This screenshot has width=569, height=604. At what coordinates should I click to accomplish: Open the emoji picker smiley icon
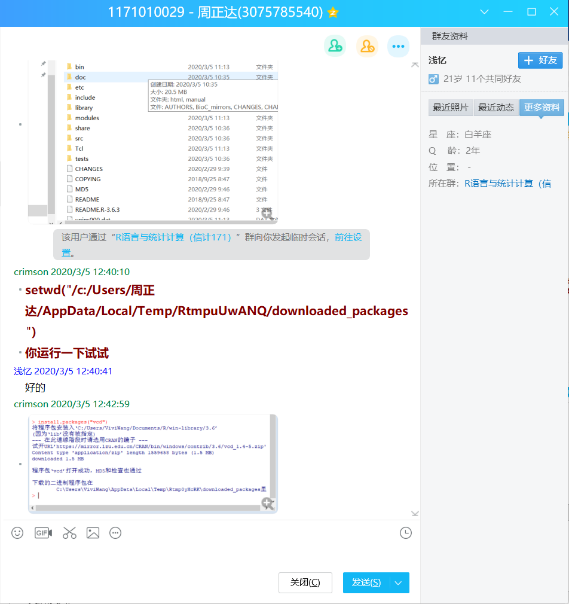click(17, 533)
